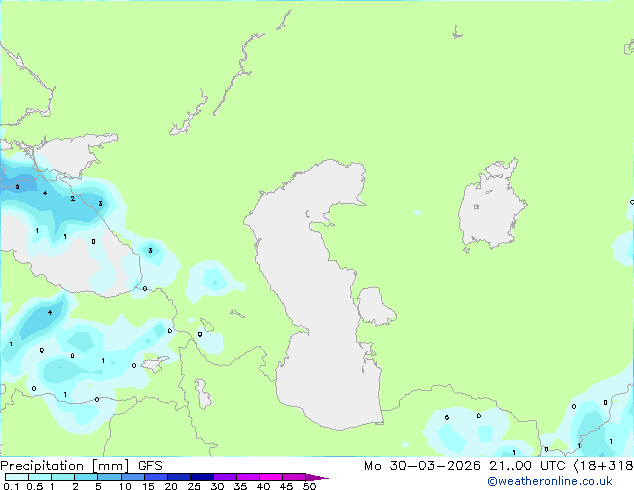Click the 20–25 mm legend color box
Screen dimensions: 634x490
click(x=178, y=477)
